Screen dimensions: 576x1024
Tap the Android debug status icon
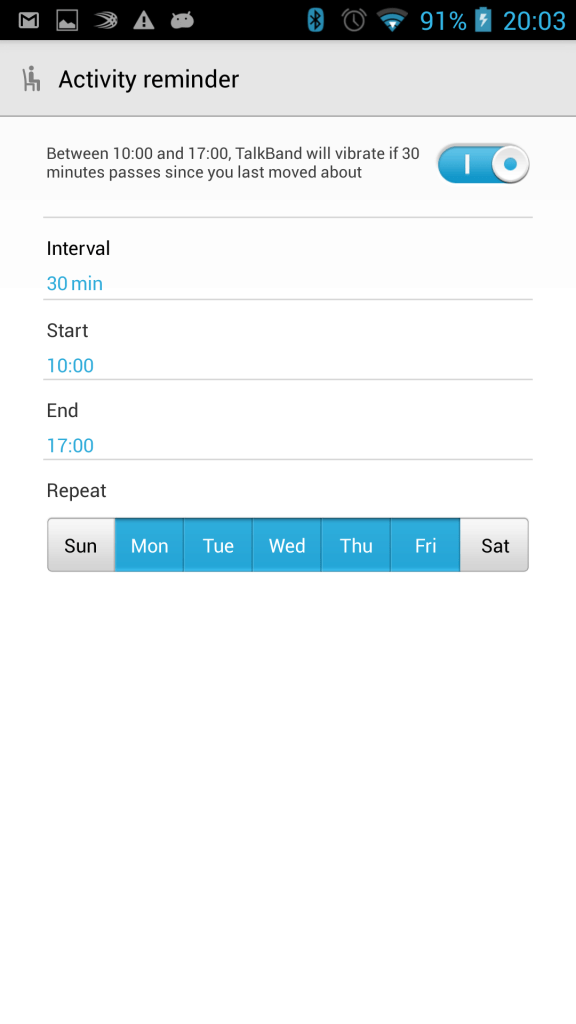pos(182,20)
